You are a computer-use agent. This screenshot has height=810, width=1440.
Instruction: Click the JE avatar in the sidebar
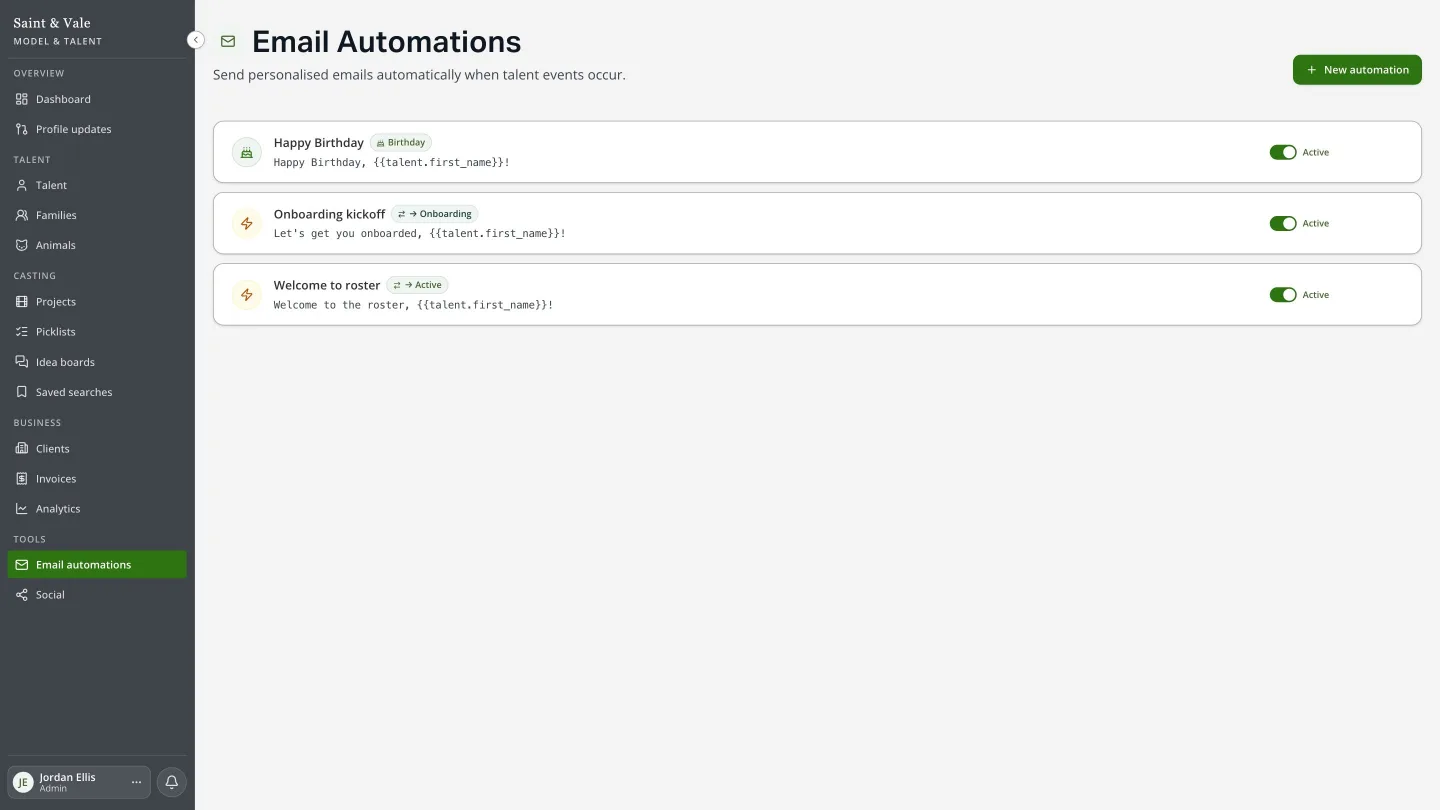pyautogui.click(x=24, y=782)
